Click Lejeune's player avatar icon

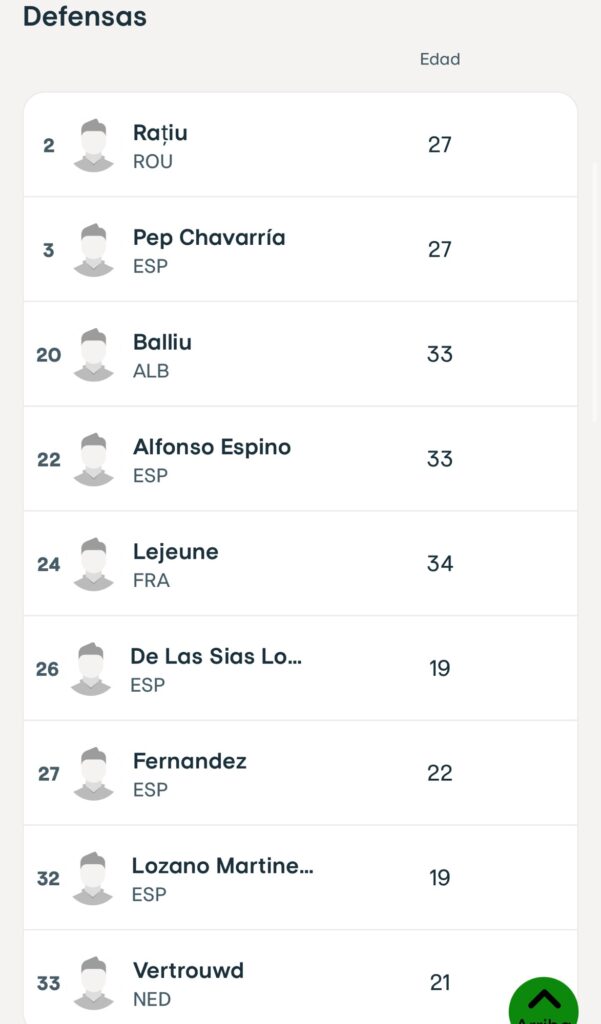pyautogui.click(x=93, y=565)
